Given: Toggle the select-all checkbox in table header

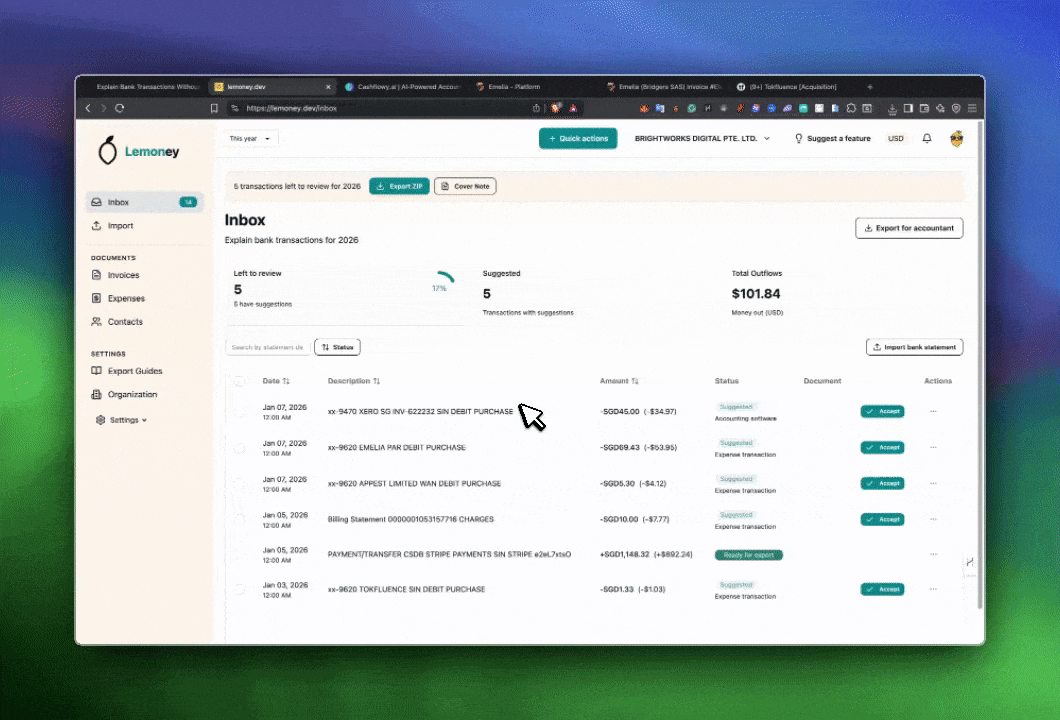Looking at the screenshot, I should (239, 381).
